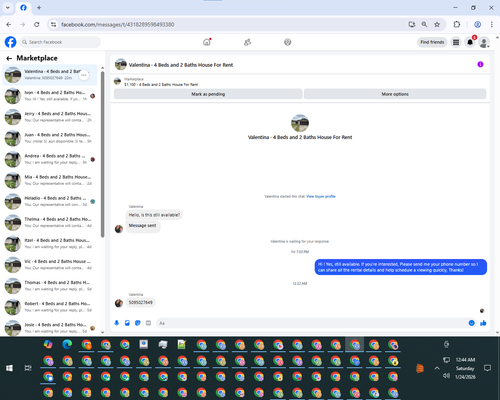Image resolution: width=500 pixels, height=400 pixels.
Task: Go back using the Marketplace arrow
Action: click(x=9, y=58)
